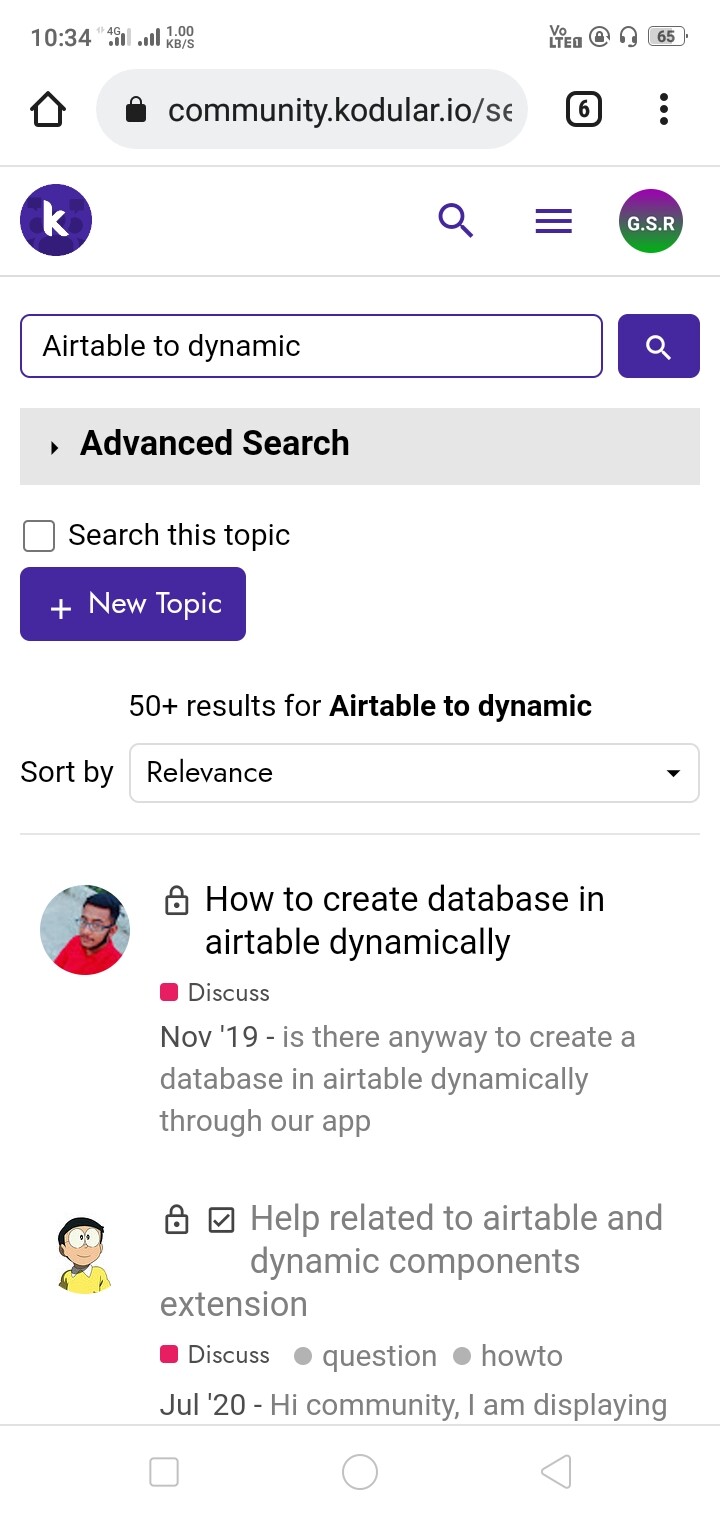Tap the cartoon avatar of second result author
720x1520 pixels.
85,1255
